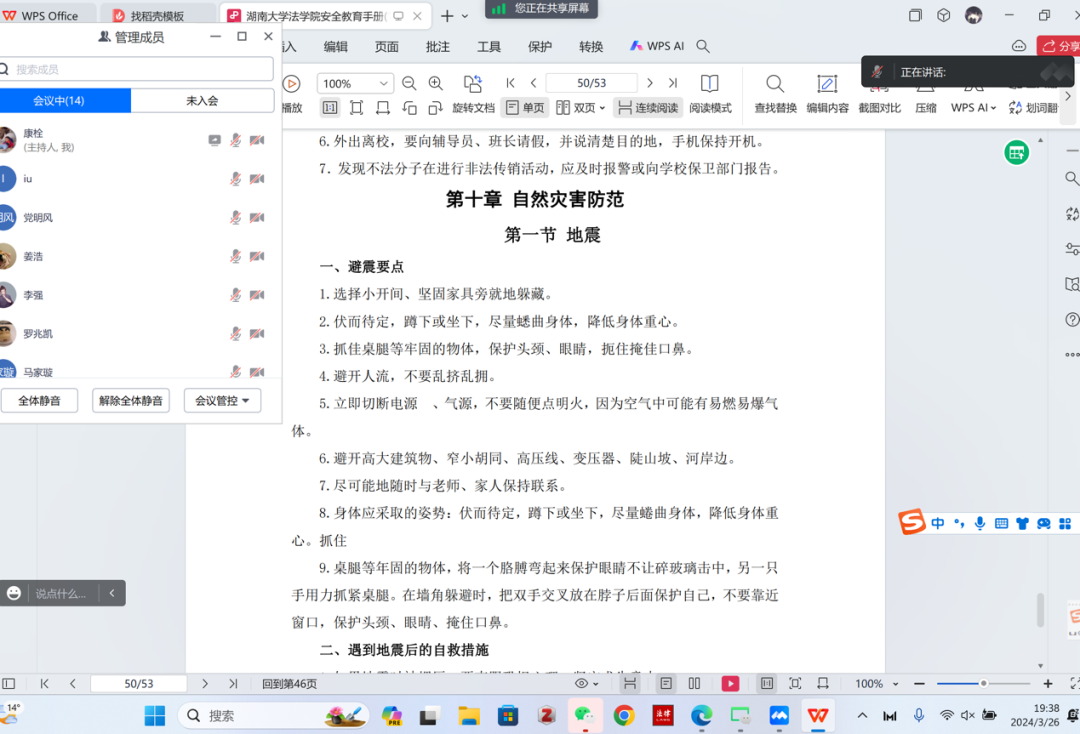Image resolution: width=1080 pixels, height=734 pixels.
Task: Enable 单页 single page view
Action: click(x=525, y=108)
